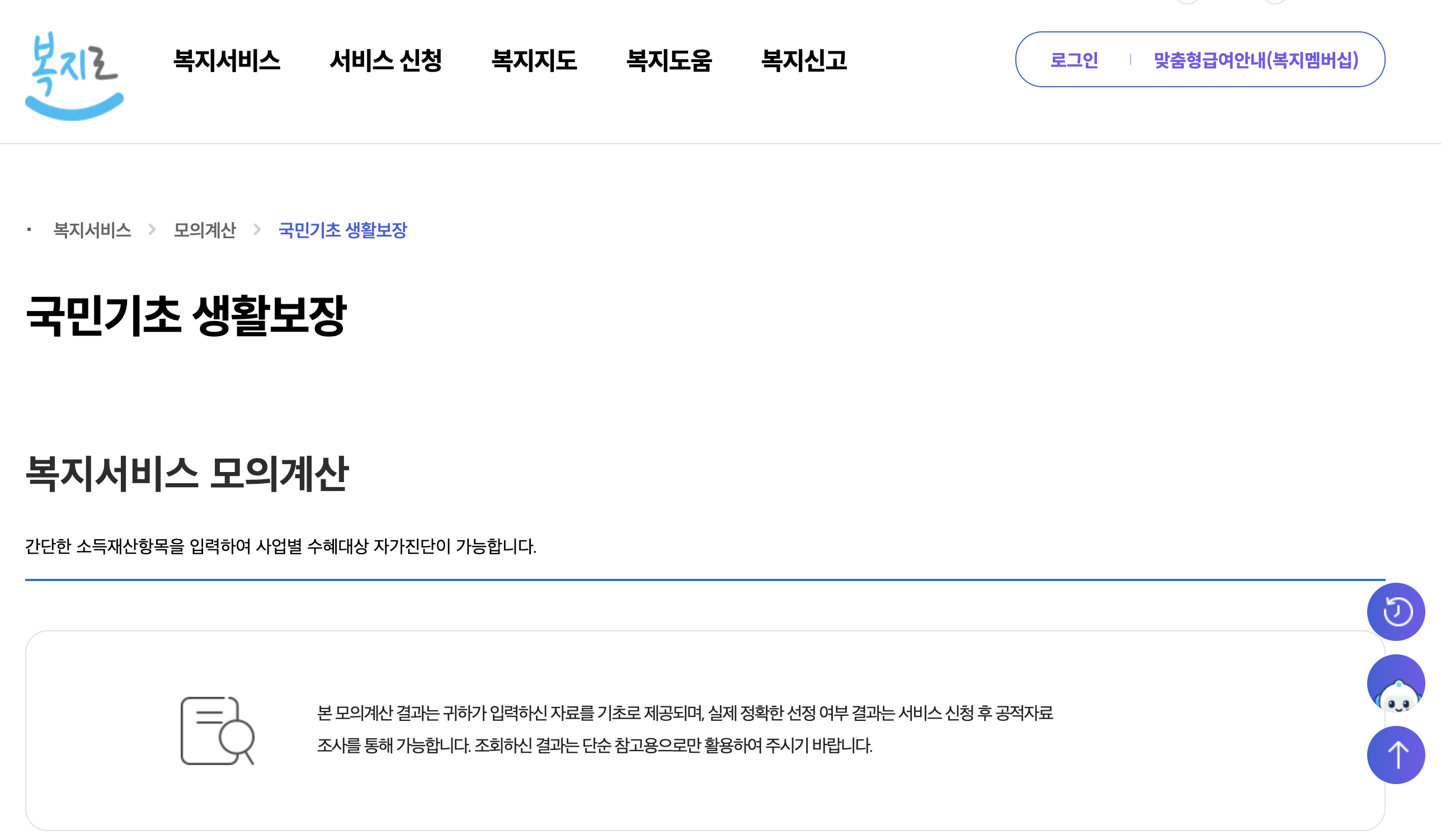Viewport: 1441px width, 840px height.
Task: Click chevron after 복지서비스 breadcrumb
Action: pos(152,230)
